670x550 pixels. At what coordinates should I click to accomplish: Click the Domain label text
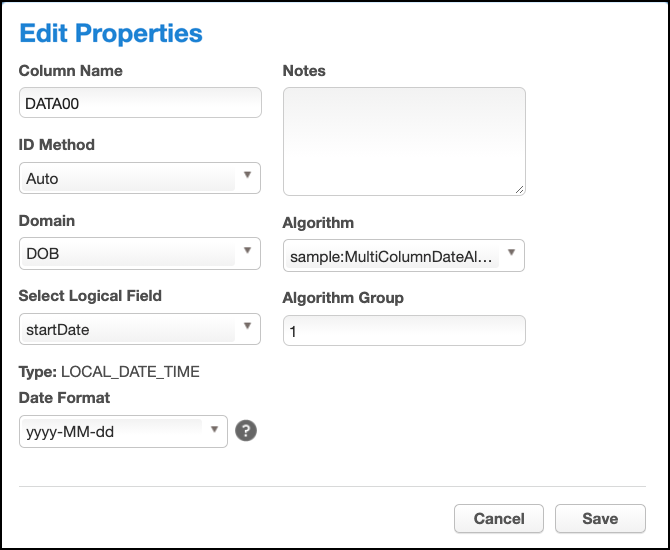pyautogui.click(x=47, y=221)
